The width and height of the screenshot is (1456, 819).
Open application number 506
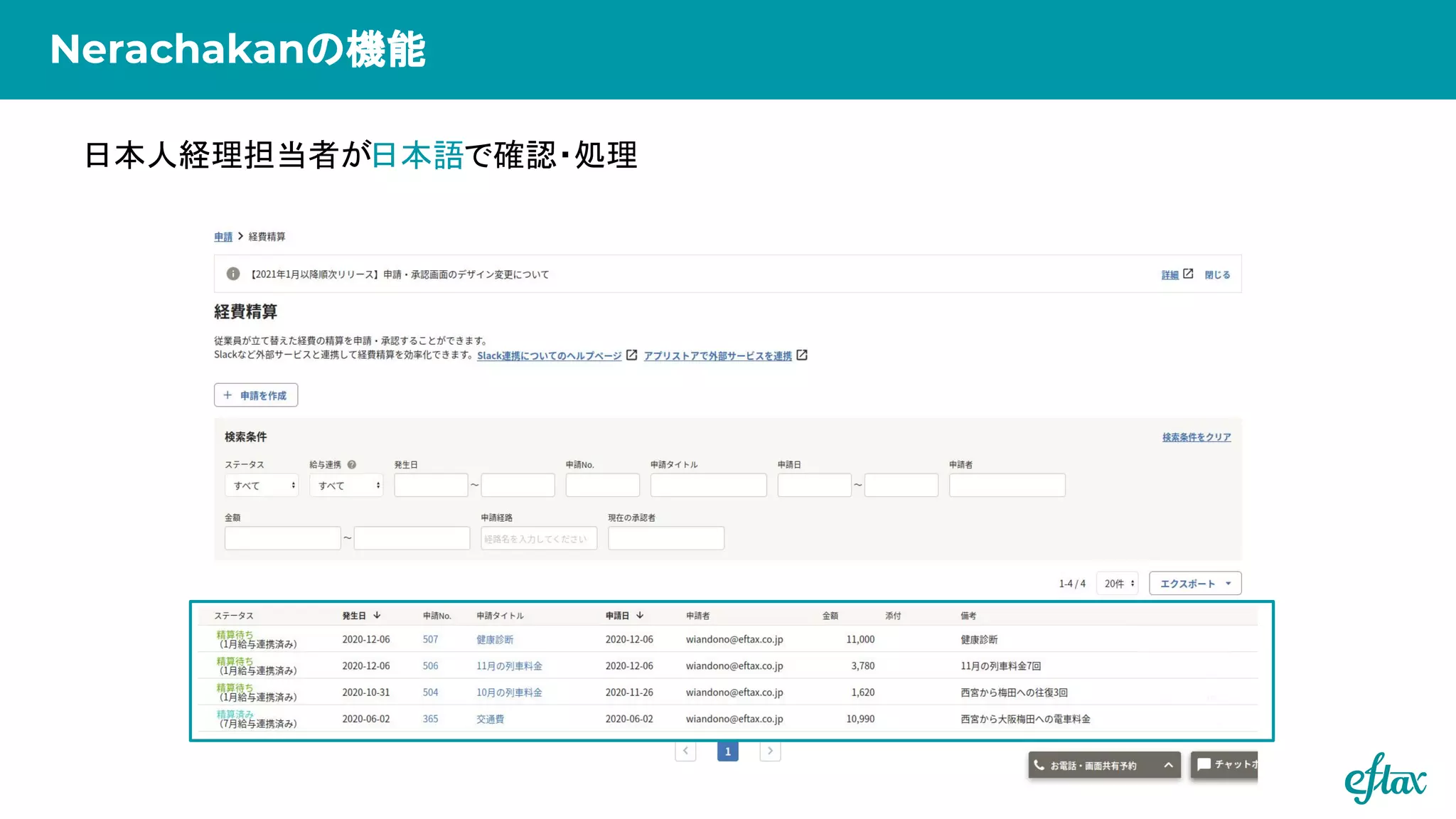(430, 666)
